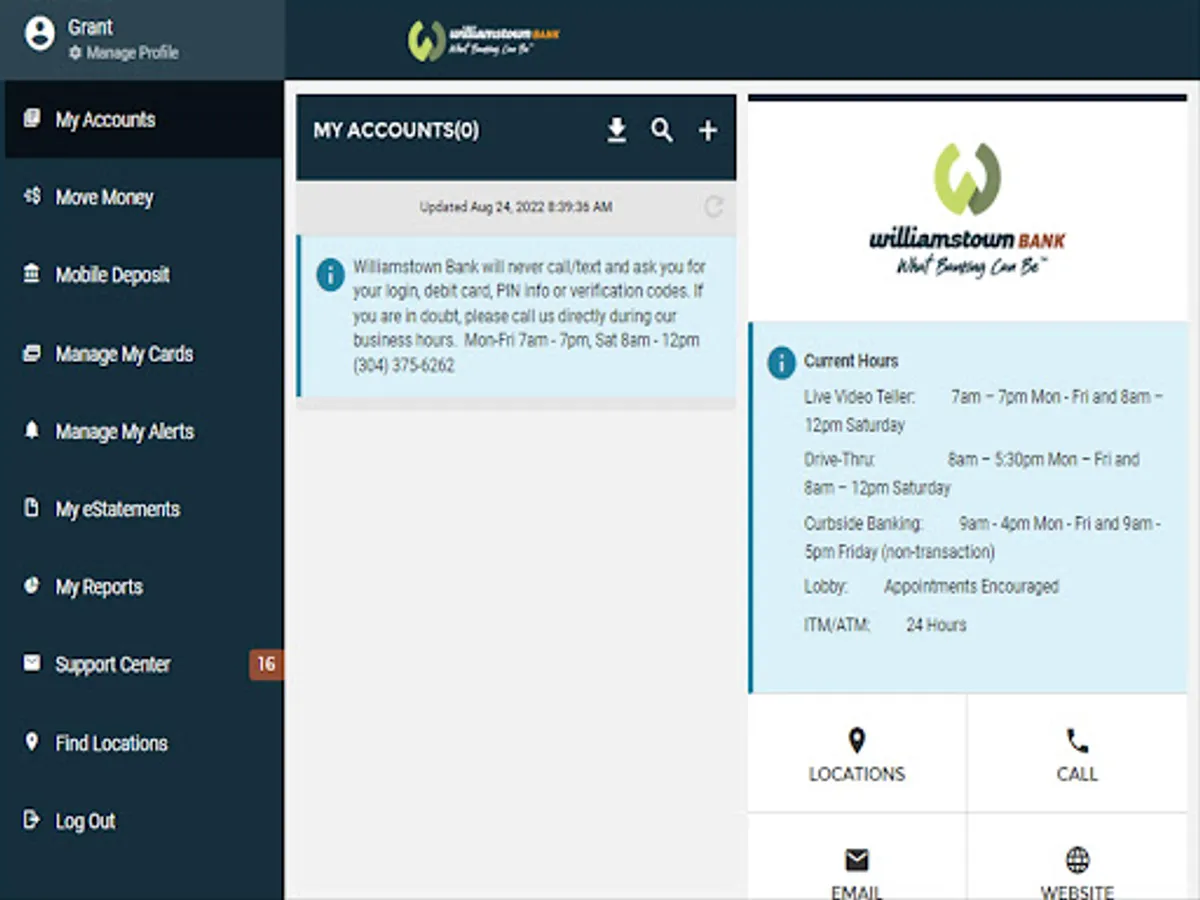Open My eStatements
The height and width of the screenshot is (900, 1200).
pyautogui.click(x=142, y=509)
